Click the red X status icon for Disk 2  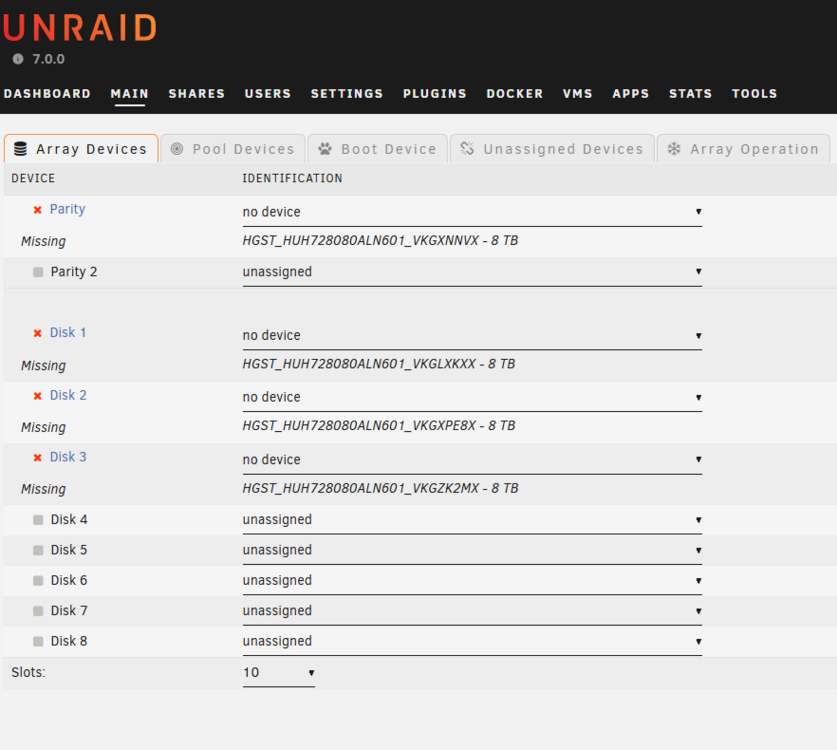[x=37, y=396]
